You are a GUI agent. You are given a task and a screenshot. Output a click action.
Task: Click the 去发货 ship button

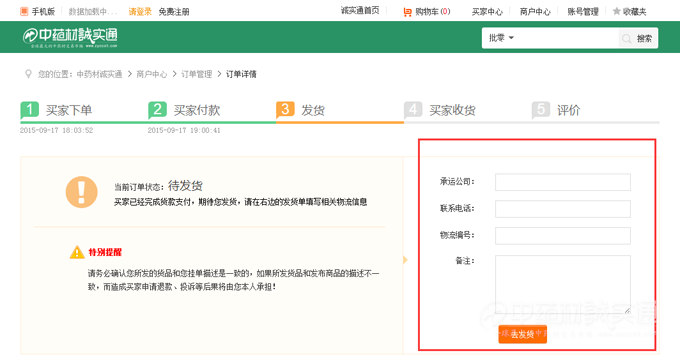click(x=523, y=334)
